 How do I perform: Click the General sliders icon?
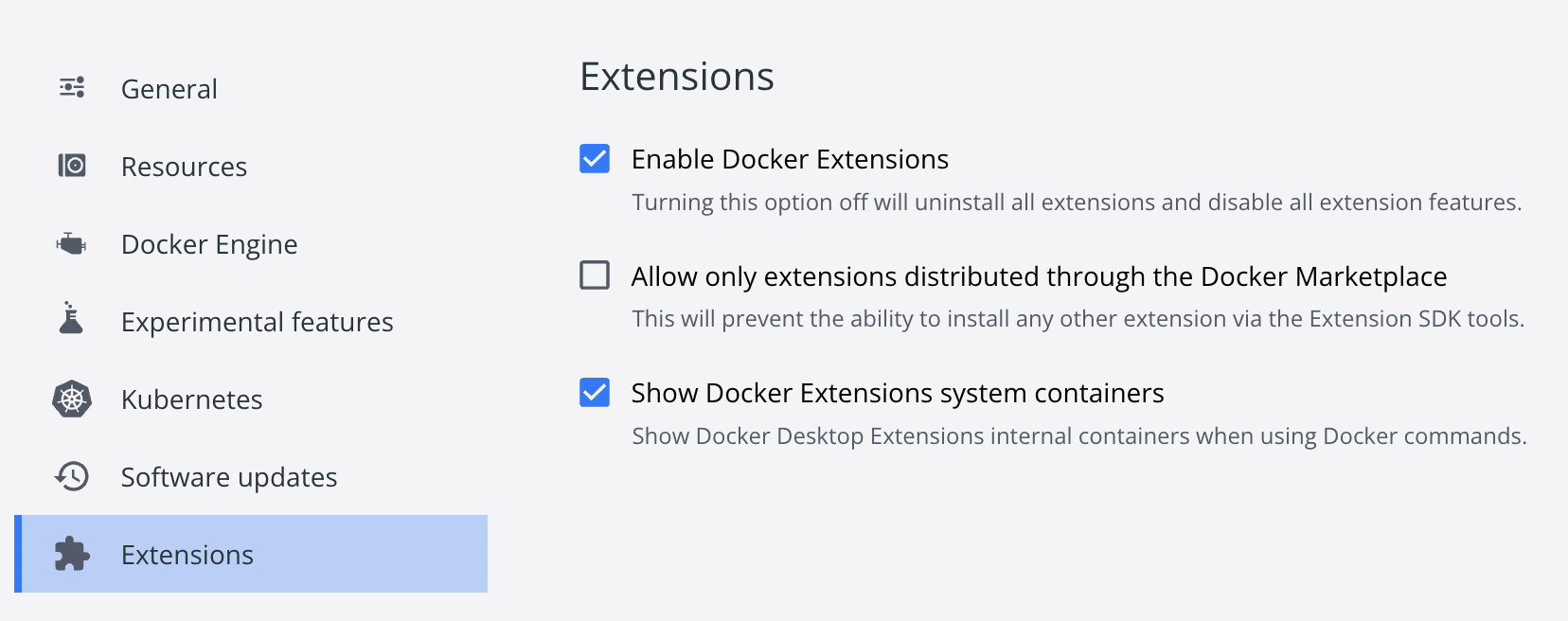point(72,88)
